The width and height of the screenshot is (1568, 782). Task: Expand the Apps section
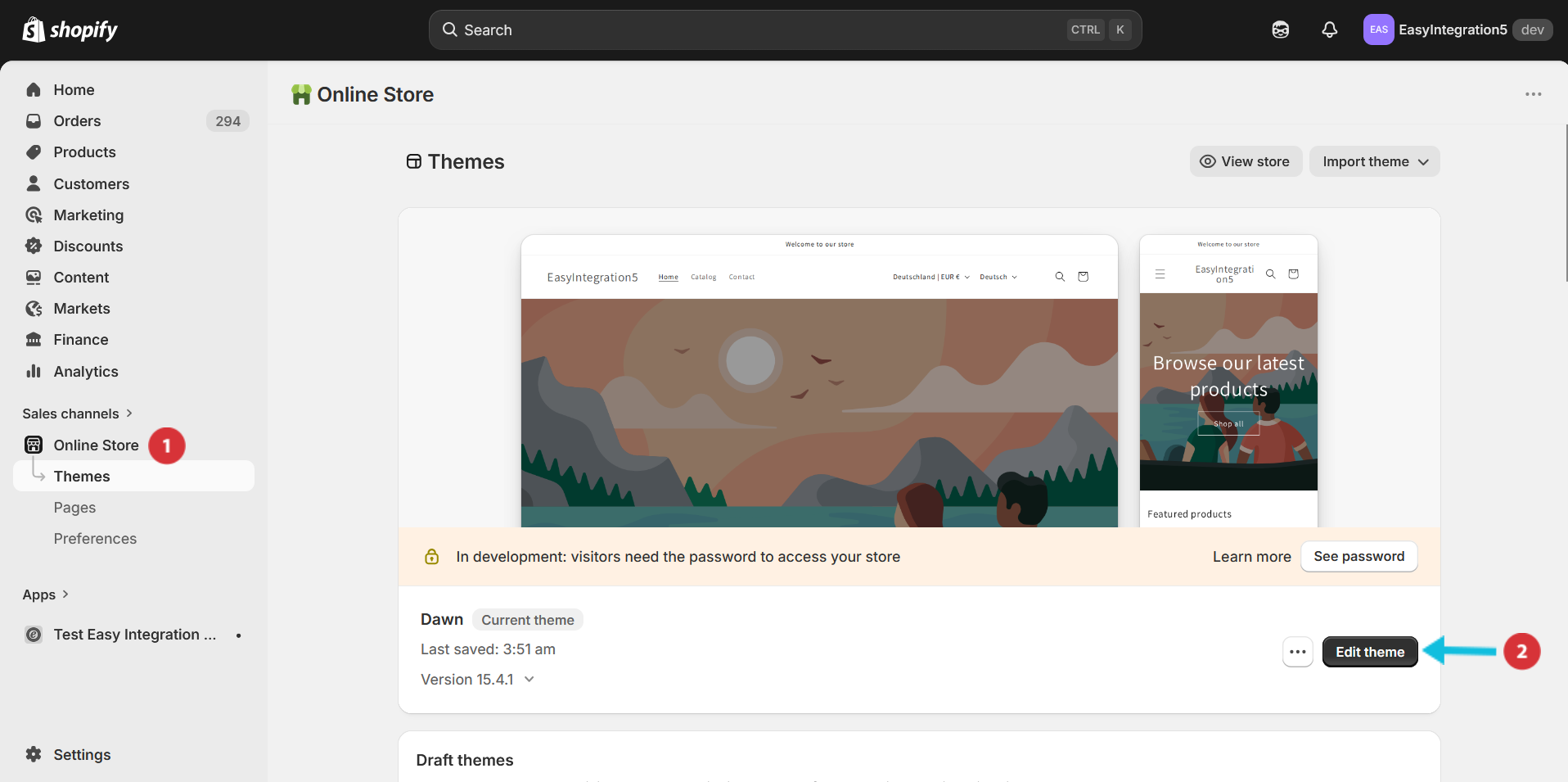coord(46,594)
